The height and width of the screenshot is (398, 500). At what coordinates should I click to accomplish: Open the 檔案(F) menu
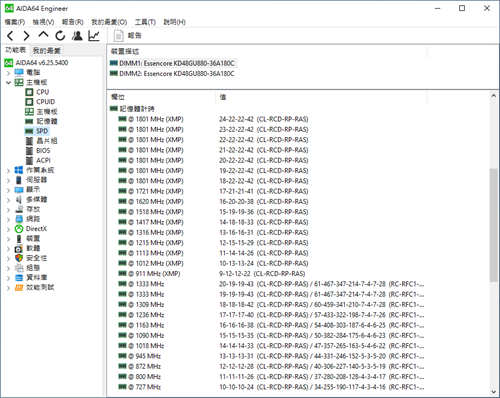click(x=15, y=22)
